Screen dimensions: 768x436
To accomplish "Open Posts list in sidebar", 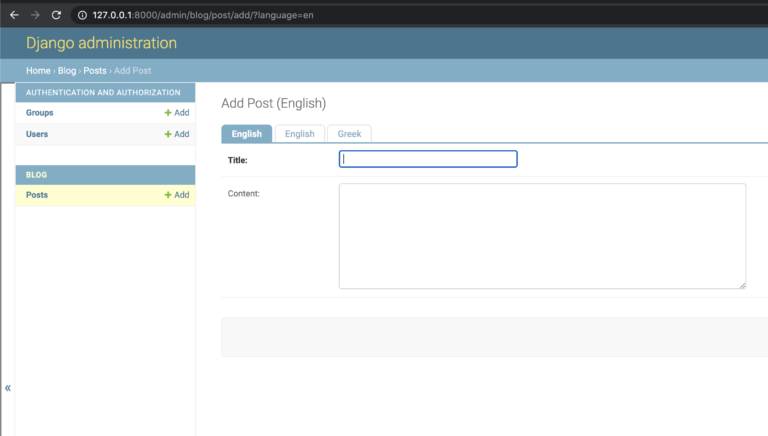I will (x=37, y=195).
